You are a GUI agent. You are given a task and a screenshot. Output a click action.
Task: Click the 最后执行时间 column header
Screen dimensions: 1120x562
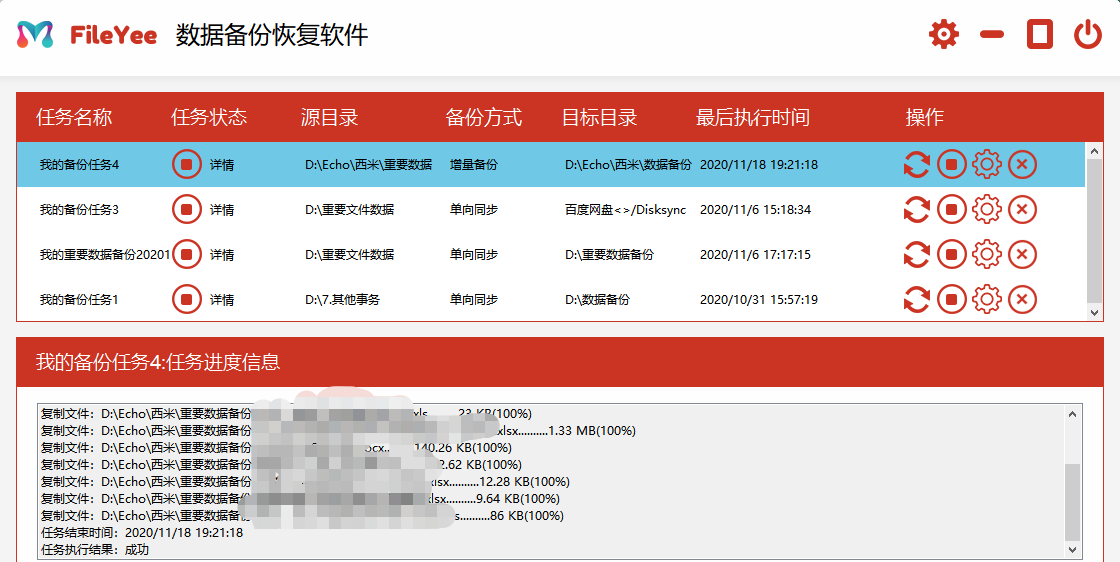(752, 117)
